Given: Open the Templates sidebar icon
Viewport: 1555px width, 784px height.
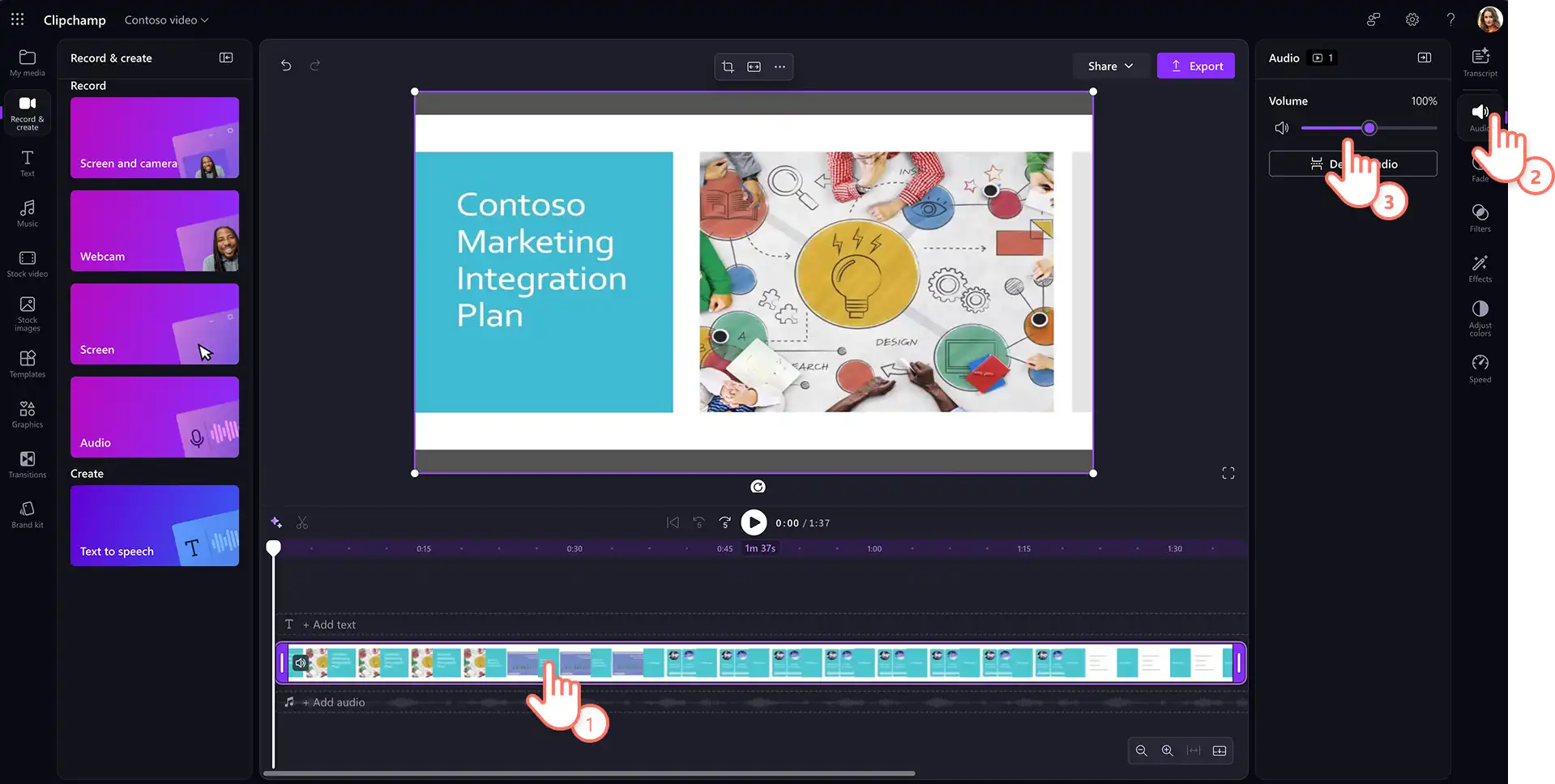Looking at the screenshot, I should (27, 364).
